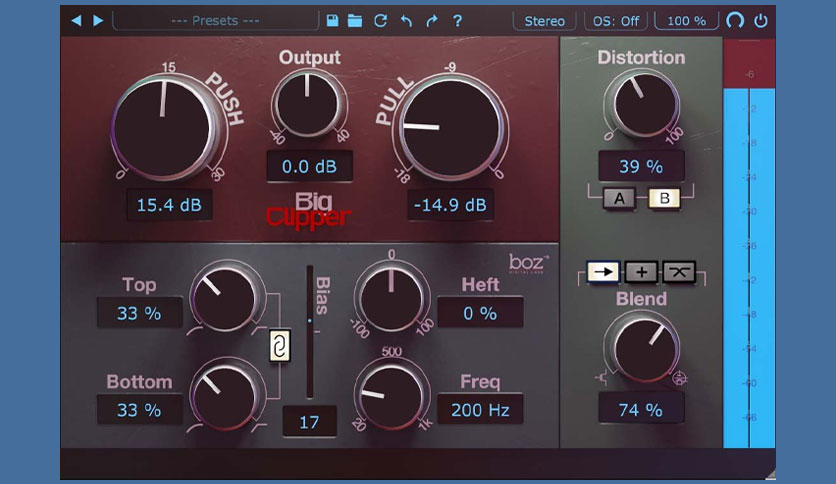This screenshot has height=484, width=836.
Task: Select distortion mode B
Action: point(663,198)
